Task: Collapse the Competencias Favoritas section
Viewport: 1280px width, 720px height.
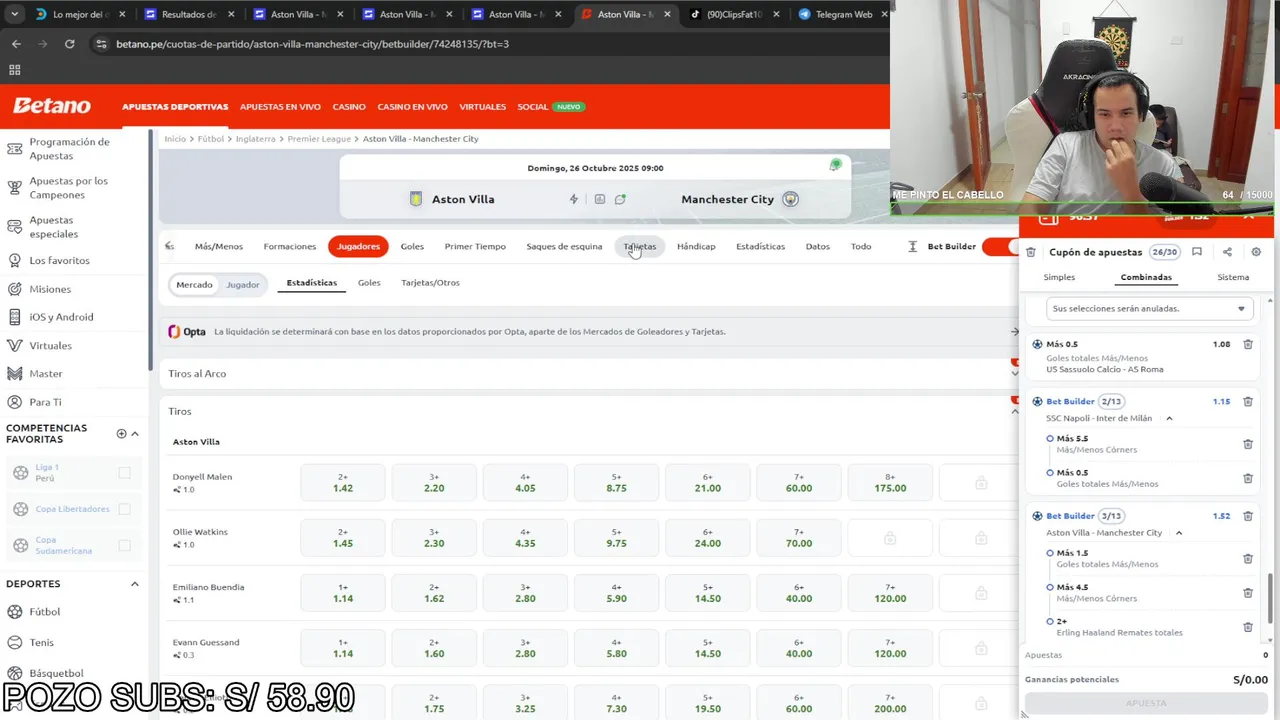Action: [135, 434]
